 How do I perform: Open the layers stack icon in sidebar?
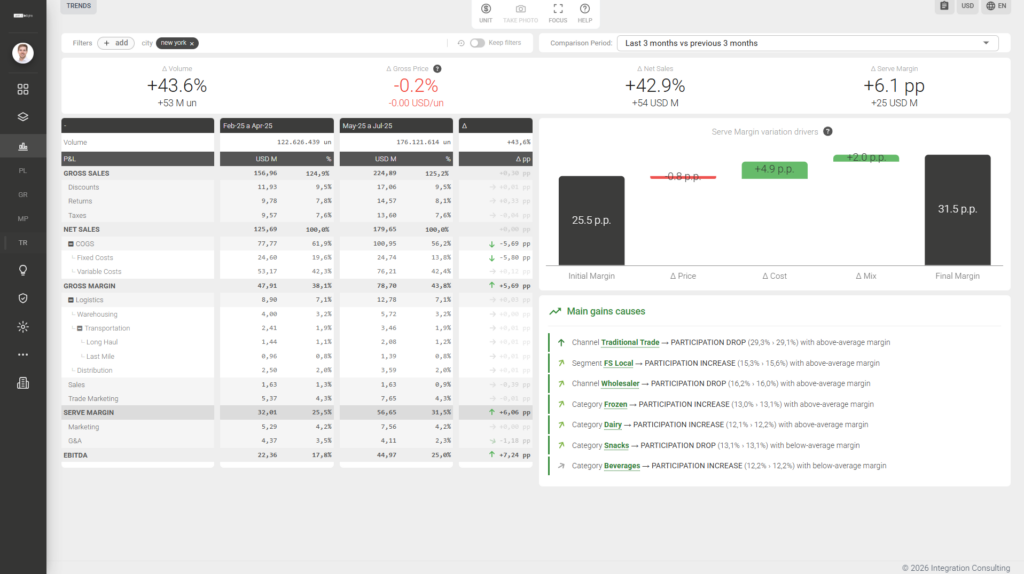(23, 117)
